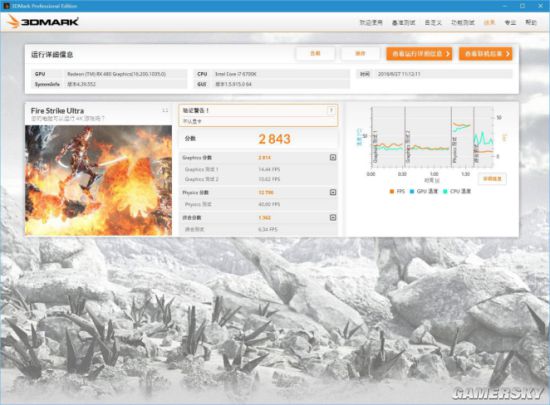Image resolution: width=550 pixels, height=405 pixels.
Task: Click the version icon beside Fire Strike Ultra
Action: point(165,110)
